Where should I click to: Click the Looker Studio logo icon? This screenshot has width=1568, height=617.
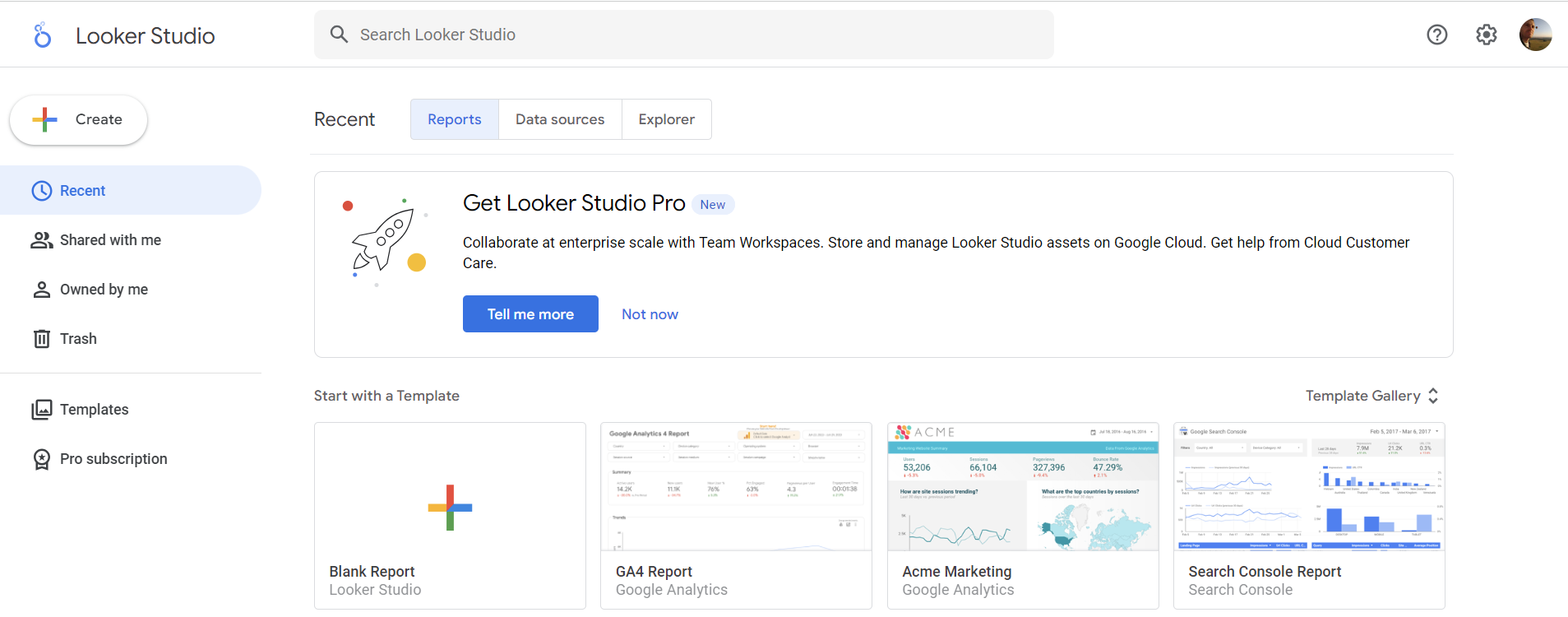pyautogui.click(x=42, y=35)
